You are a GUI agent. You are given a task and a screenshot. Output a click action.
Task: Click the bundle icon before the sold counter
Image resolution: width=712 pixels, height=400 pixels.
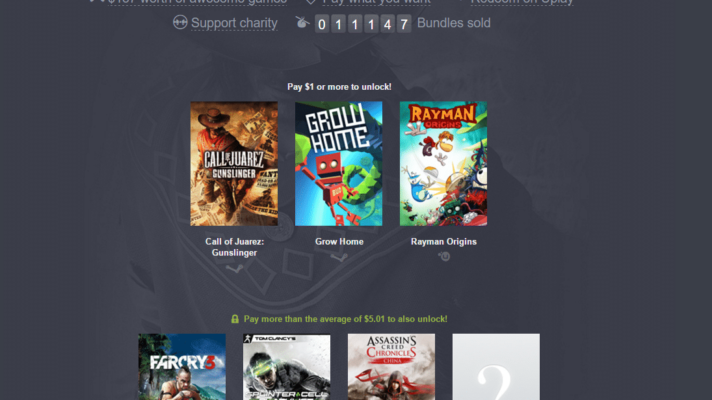[x=302, y=22]
